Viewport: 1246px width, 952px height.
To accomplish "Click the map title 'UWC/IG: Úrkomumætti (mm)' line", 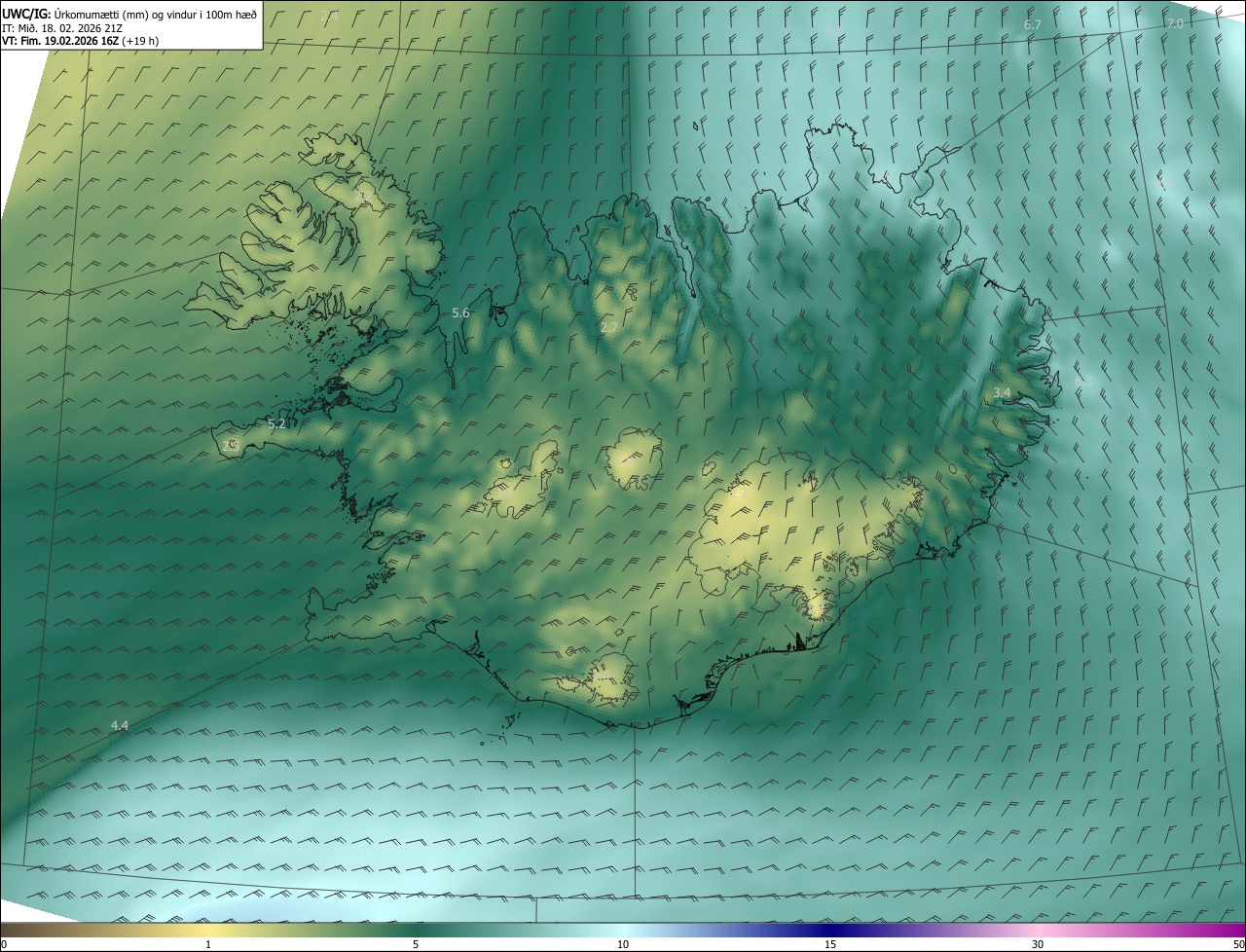I will 129,15.
